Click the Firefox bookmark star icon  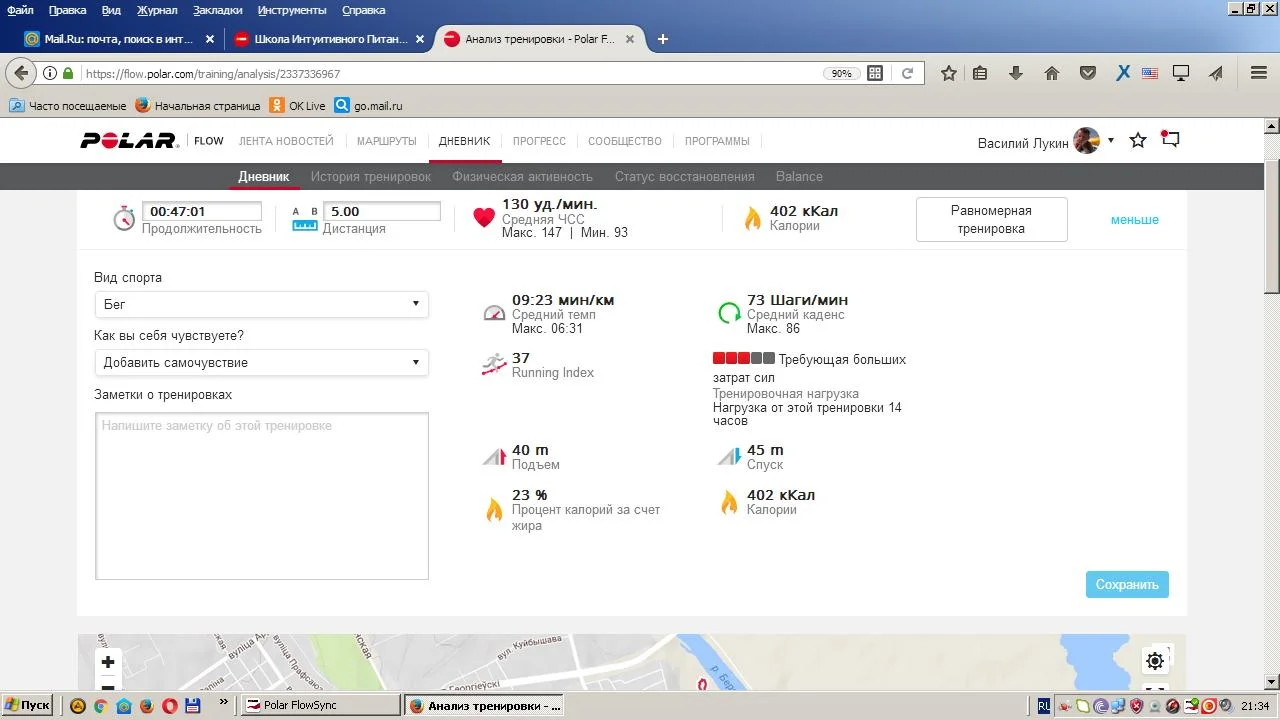pyautogui.click(x=949, y=73)
